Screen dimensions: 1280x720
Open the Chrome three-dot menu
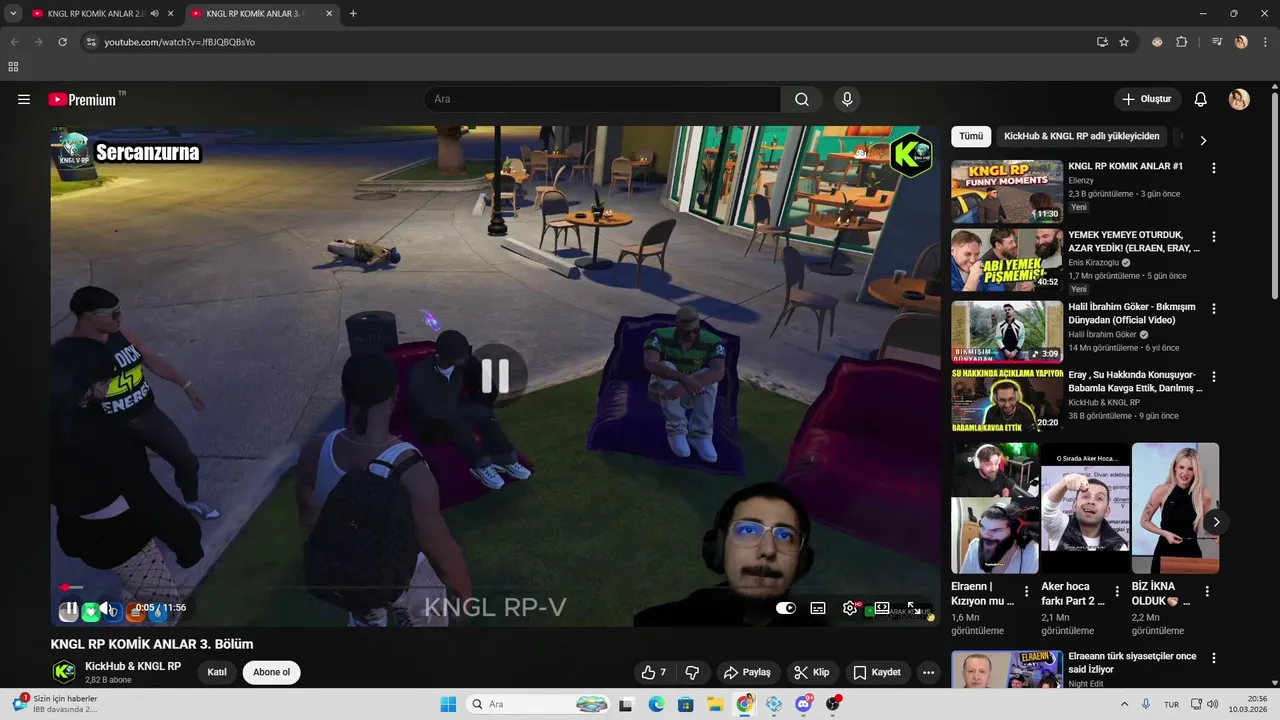1263,42
